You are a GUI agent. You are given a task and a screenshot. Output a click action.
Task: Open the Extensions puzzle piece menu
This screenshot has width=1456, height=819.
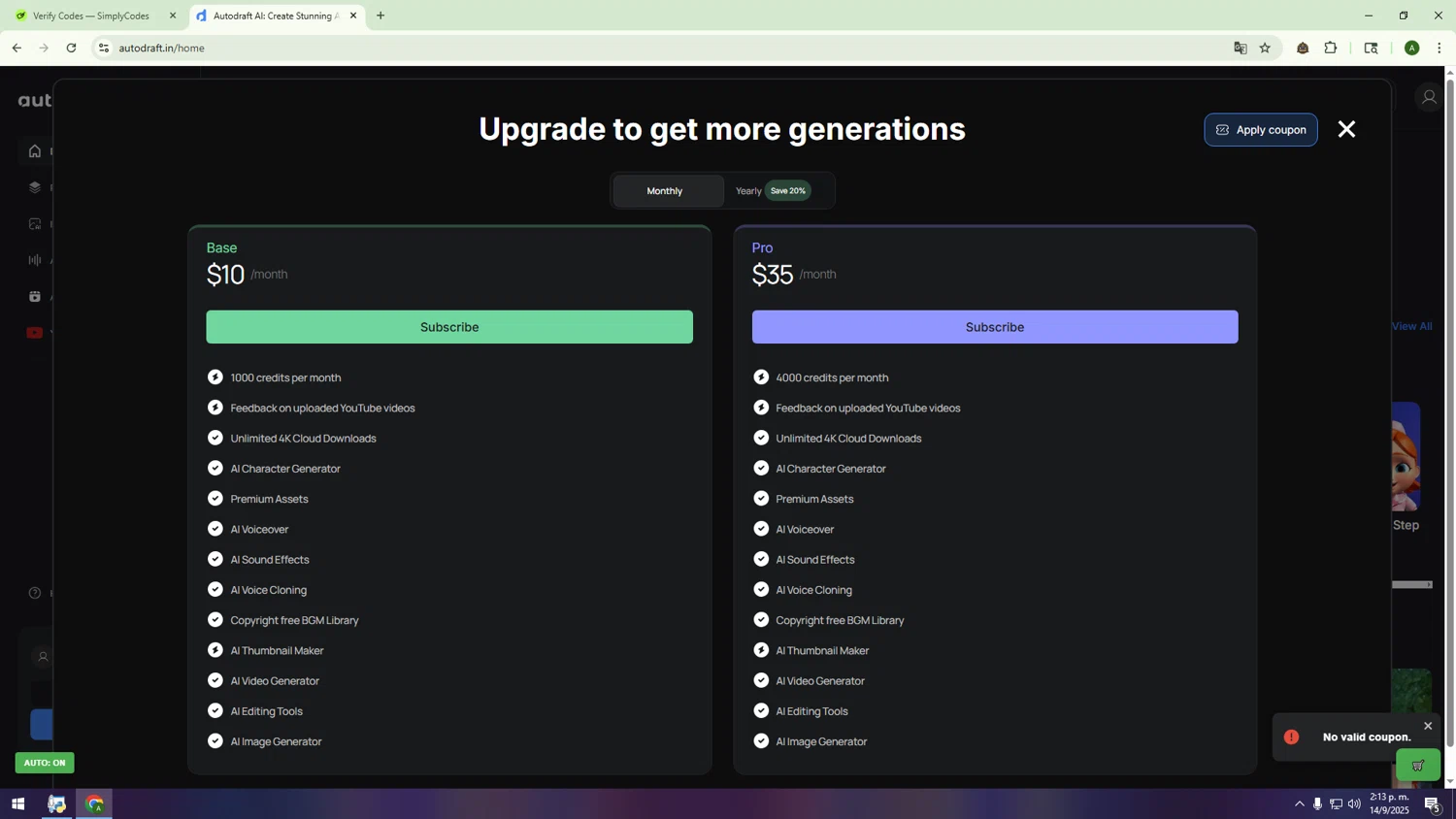tap(1331, 48)
